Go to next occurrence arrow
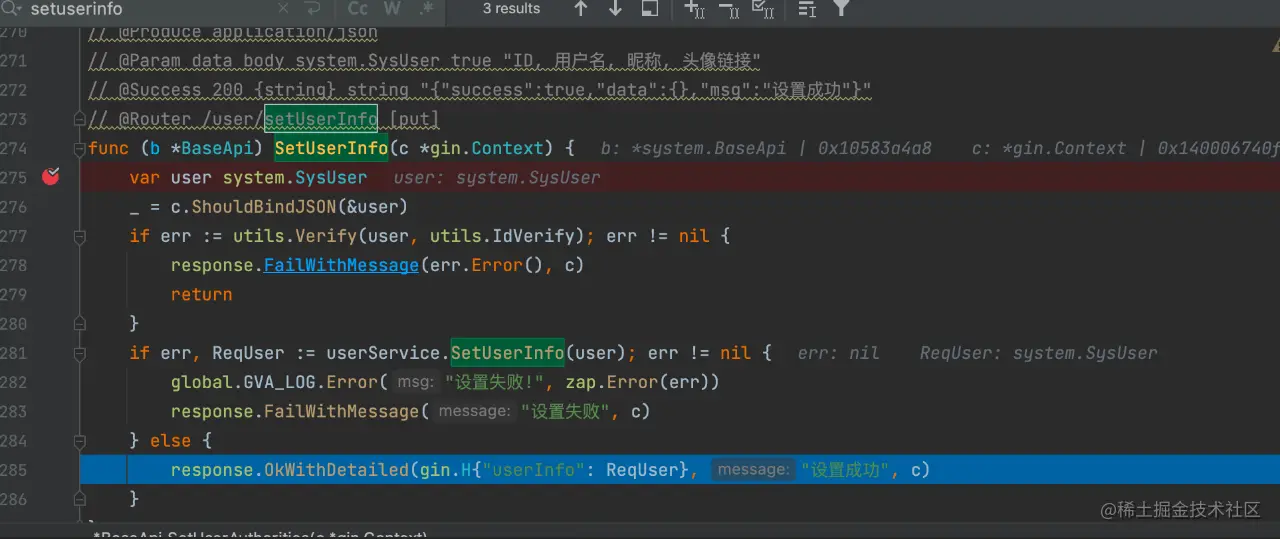The height and width of the screenshot is (539, 1280). (615, 9)
